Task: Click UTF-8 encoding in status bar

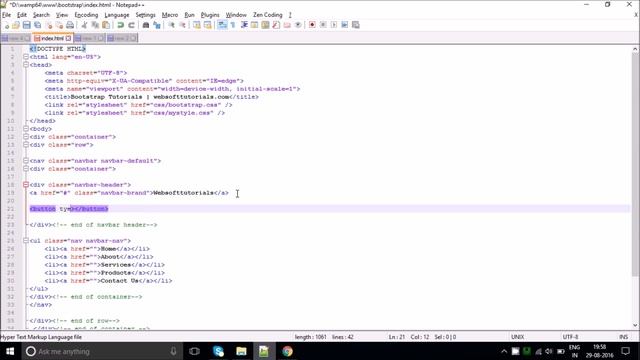Action: (x=571, y=337)
